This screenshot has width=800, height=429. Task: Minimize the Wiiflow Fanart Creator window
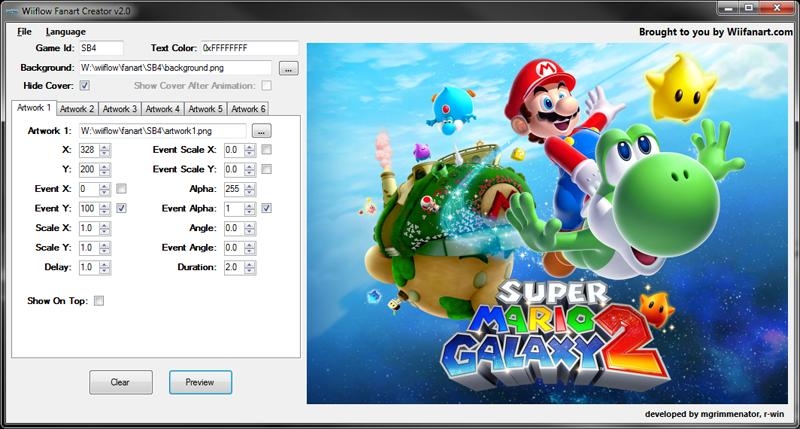coord(729,8)
